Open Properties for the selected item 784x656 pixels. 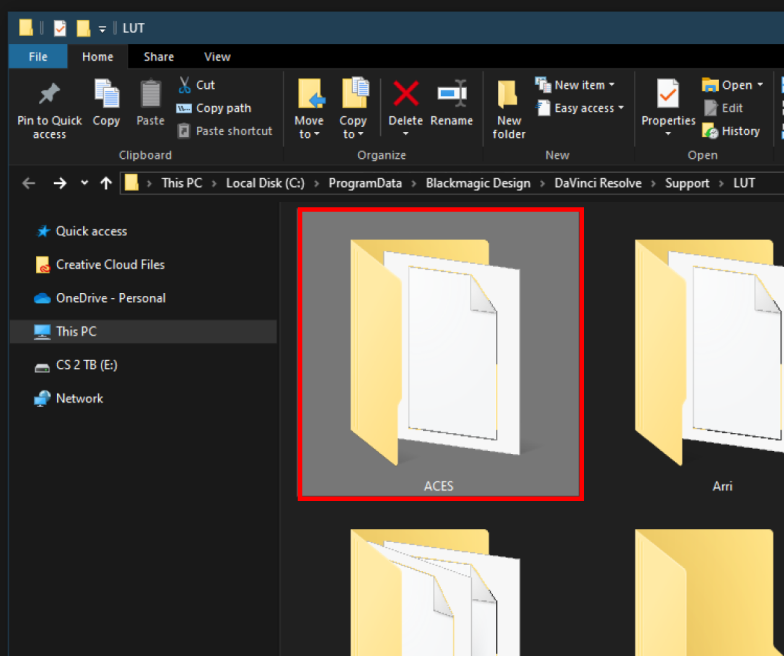pyautogui.click(x=668, y=95)
